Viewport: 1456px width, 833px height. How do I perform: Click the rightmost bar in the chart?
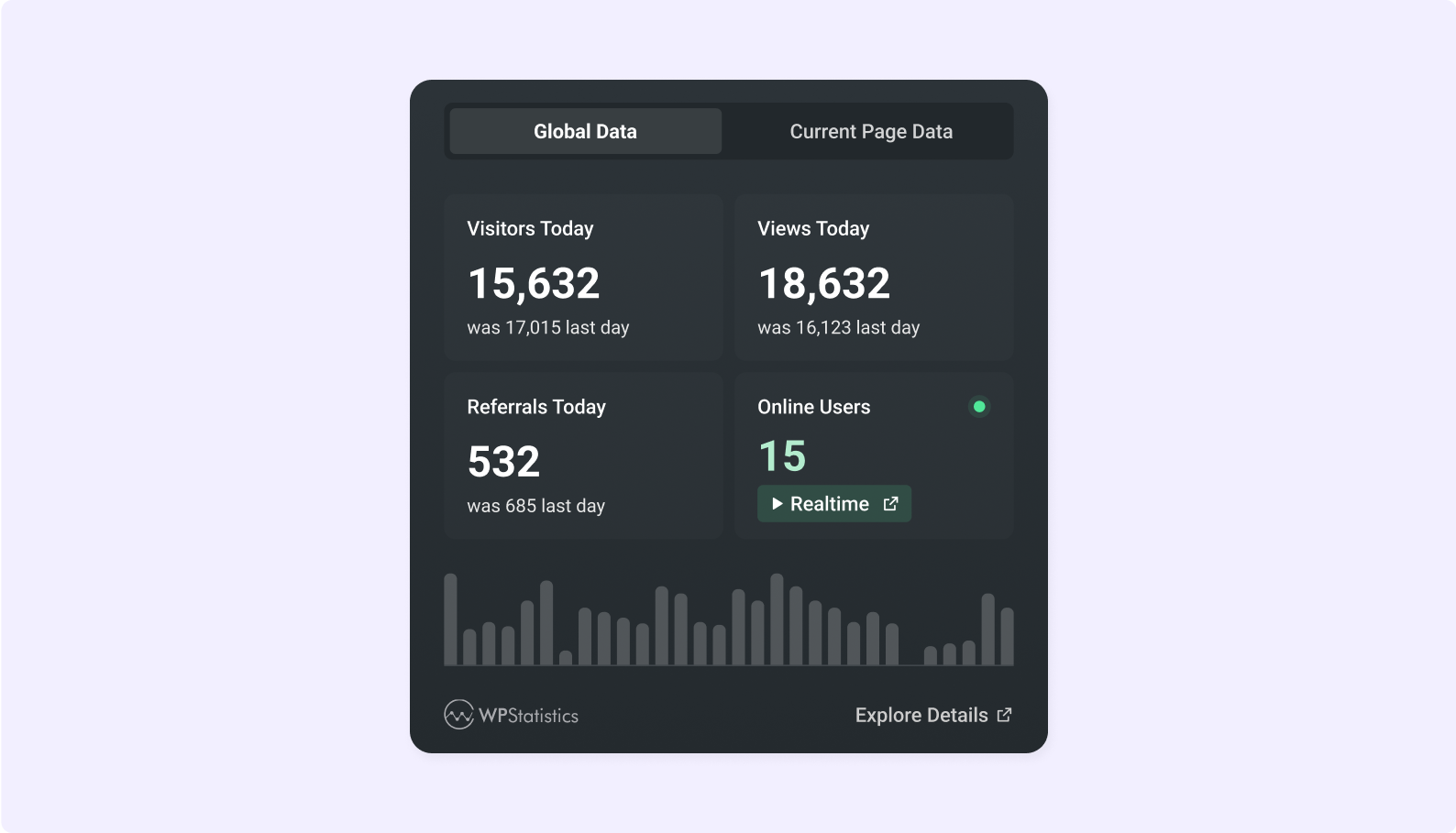click(x=1007, y=636)
